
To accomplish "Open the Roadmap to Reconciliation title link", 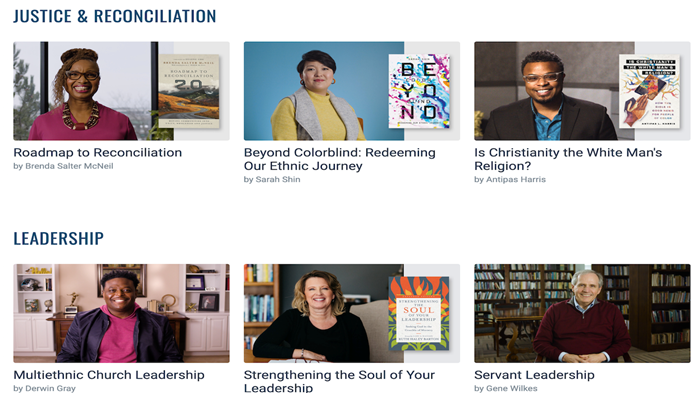I will point(98,153).
